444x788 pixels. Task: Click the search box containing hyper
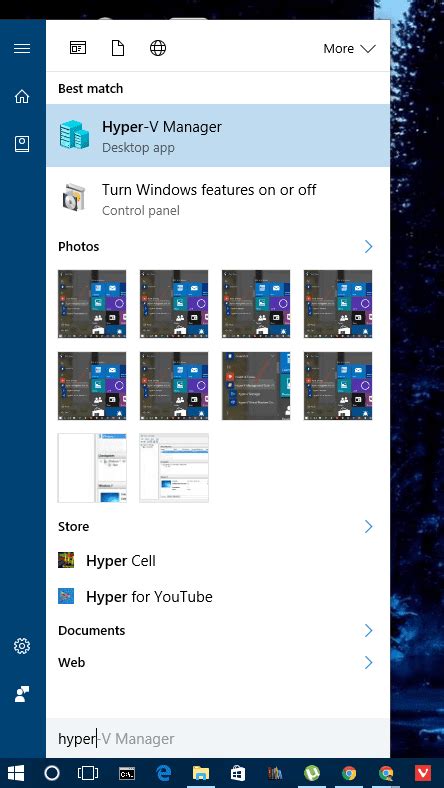[x=218, y=738]
